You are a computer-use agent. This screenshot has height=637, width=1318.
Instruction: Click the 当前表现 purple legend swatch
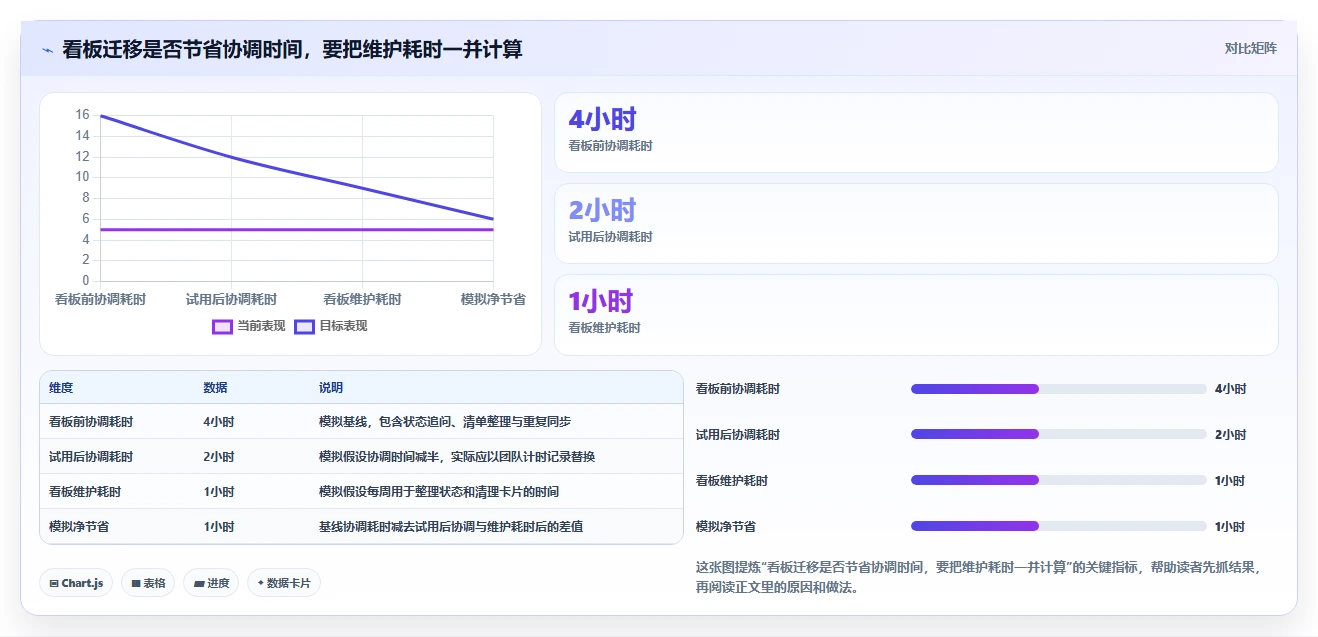pyautogui.click(x=222, y=327)
